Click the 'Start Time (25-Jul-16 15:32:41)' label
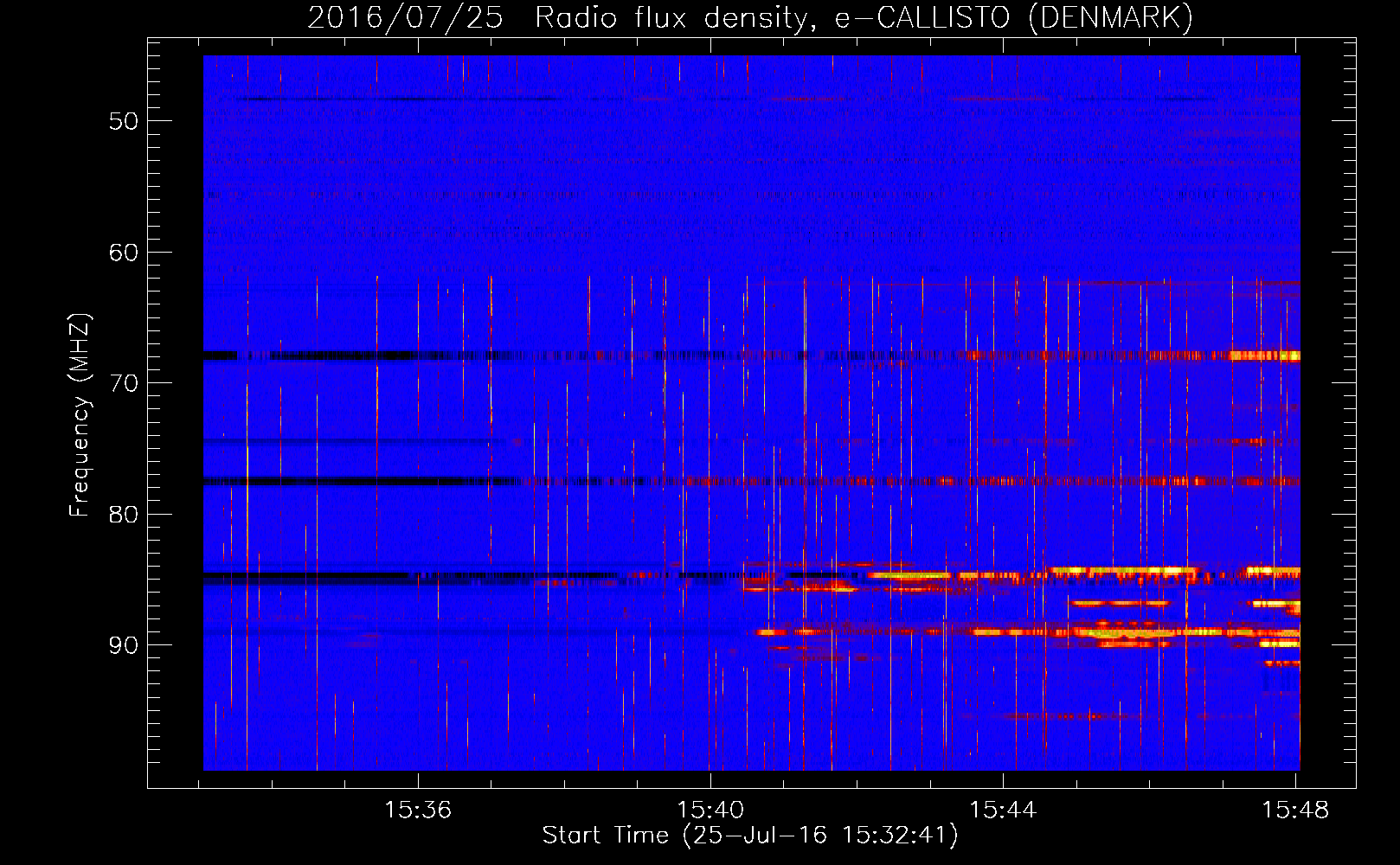Viewport: 1400px width, 865px height. point(750,836)
